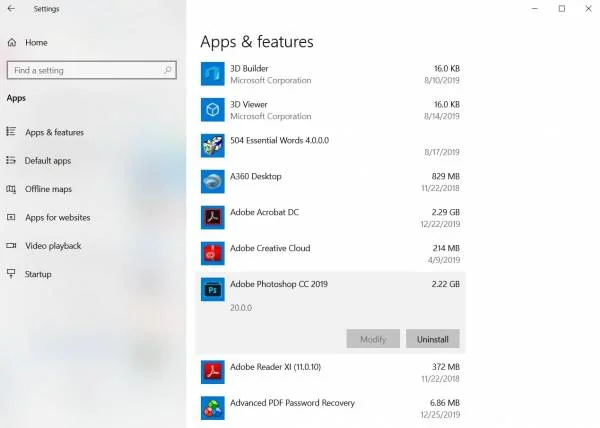Click the 2.29 GB size value
Screen dimensions: 600x428
[x=446, y=212]
